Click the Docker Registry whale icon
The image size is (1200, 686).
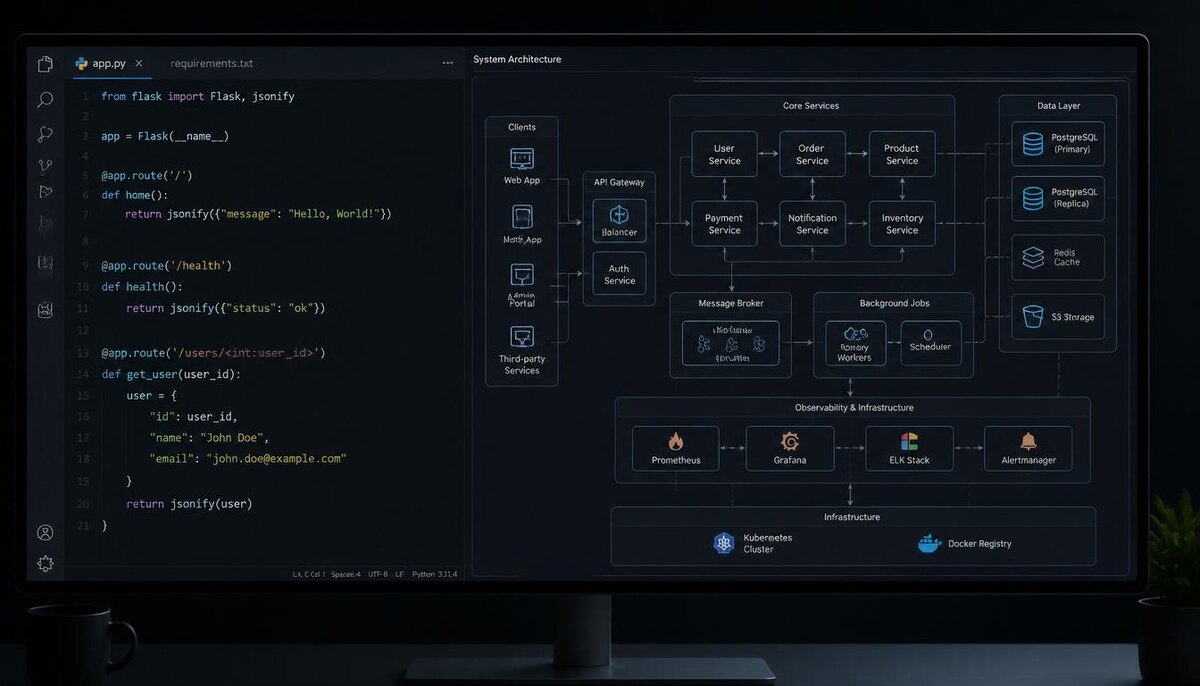[x=929, y=543]
